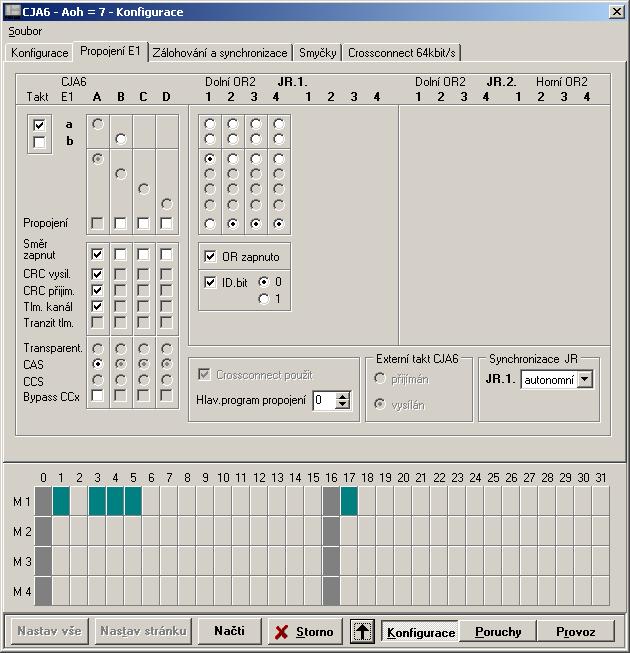Toggle Směr zapnut for column A
The image size is (630, 653).
point(97,254)
